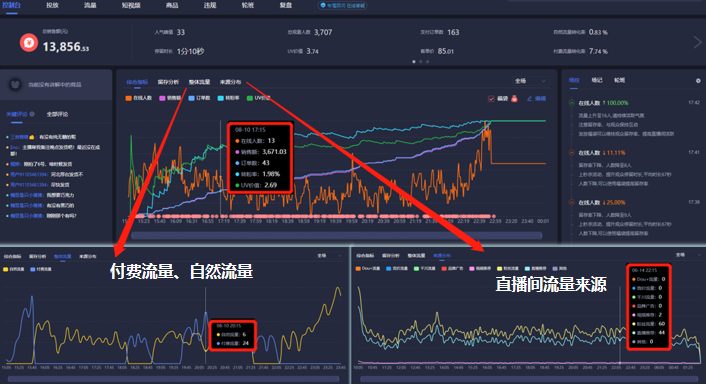
Task: Show the 全部评论 comments tab
Action: coord(57,114)
